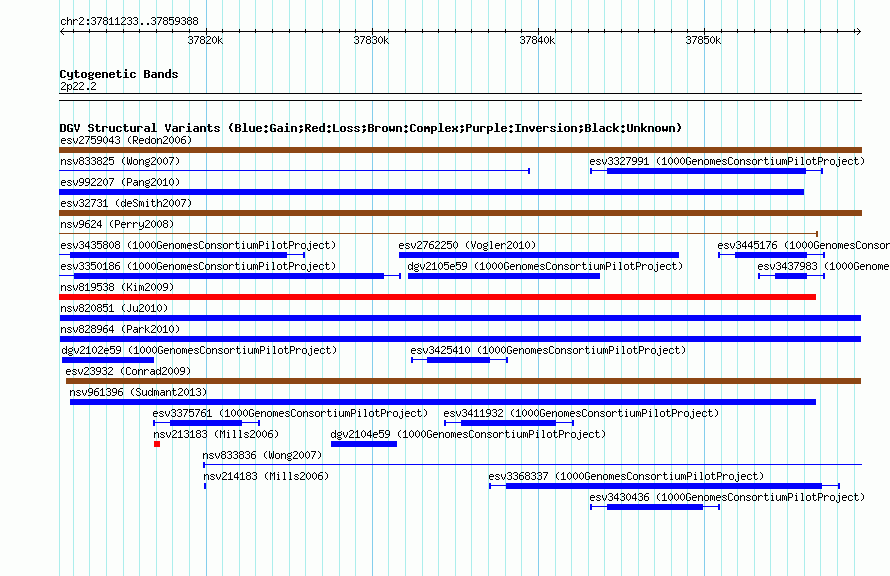890x576 pixels.
Task: Click the 37830k ruler position
Action: 371,40
